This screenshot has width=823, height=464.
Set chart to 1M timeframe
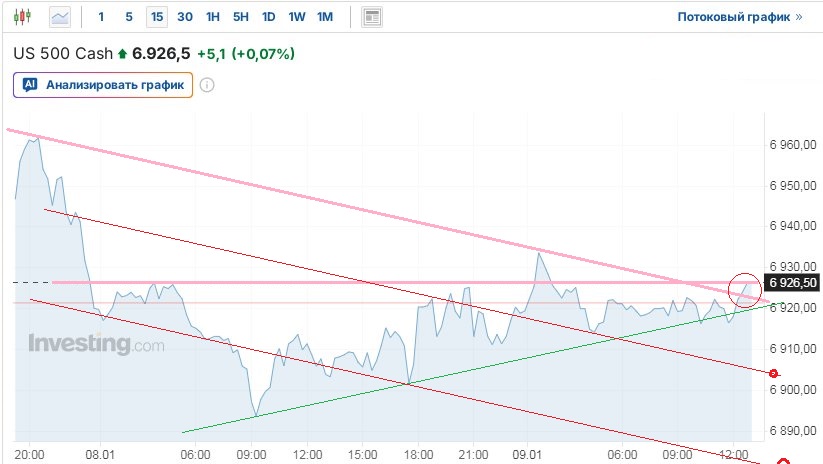coord(325,17)
